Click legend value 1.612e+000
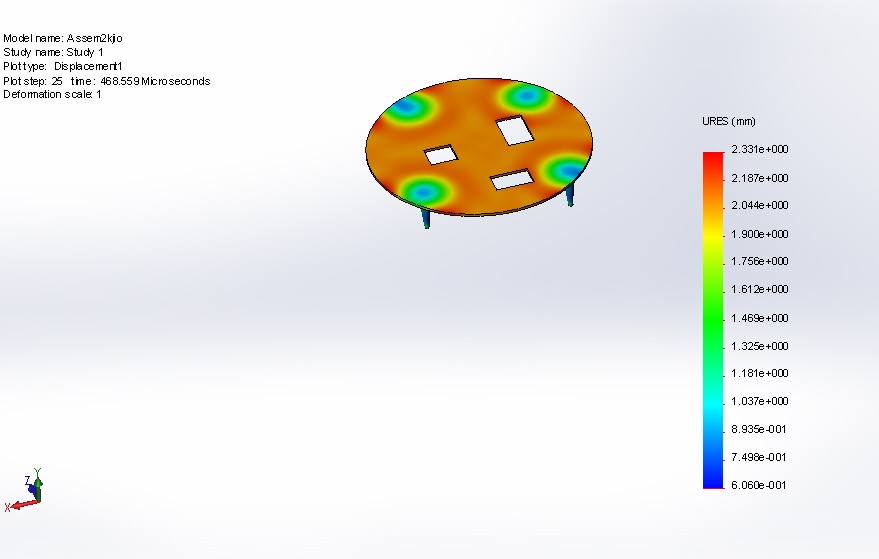879x559 pixels. coord(760,289)
